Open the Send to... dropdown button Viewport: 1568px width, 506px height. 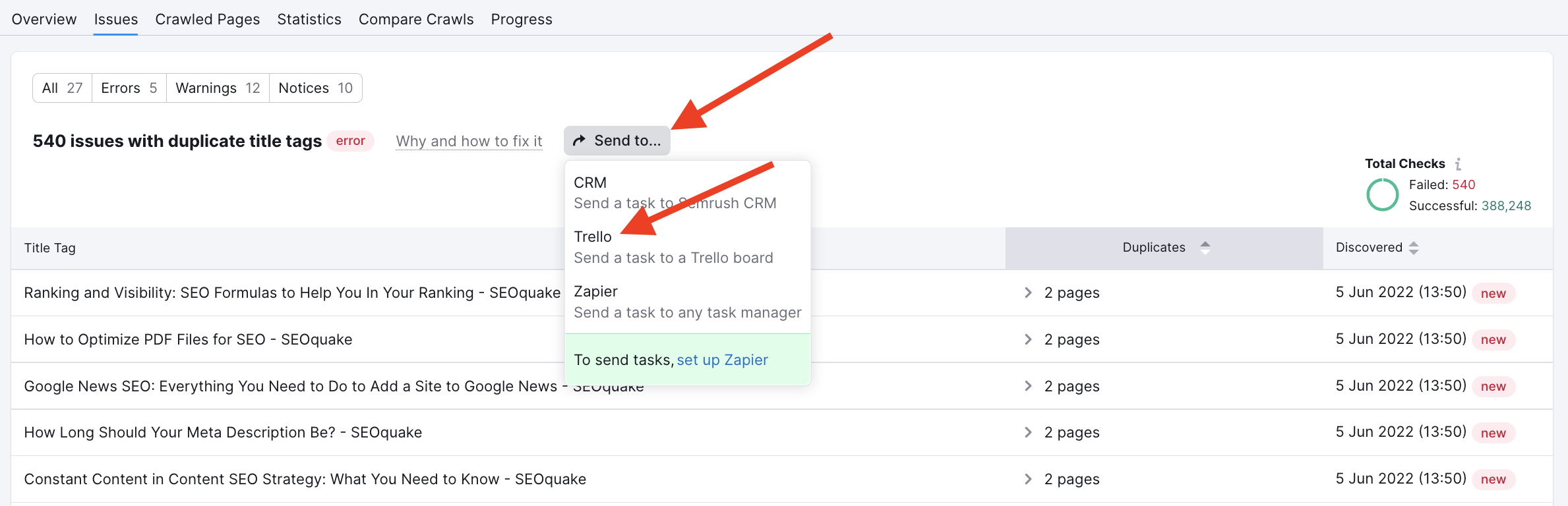[x=617, y=140]
